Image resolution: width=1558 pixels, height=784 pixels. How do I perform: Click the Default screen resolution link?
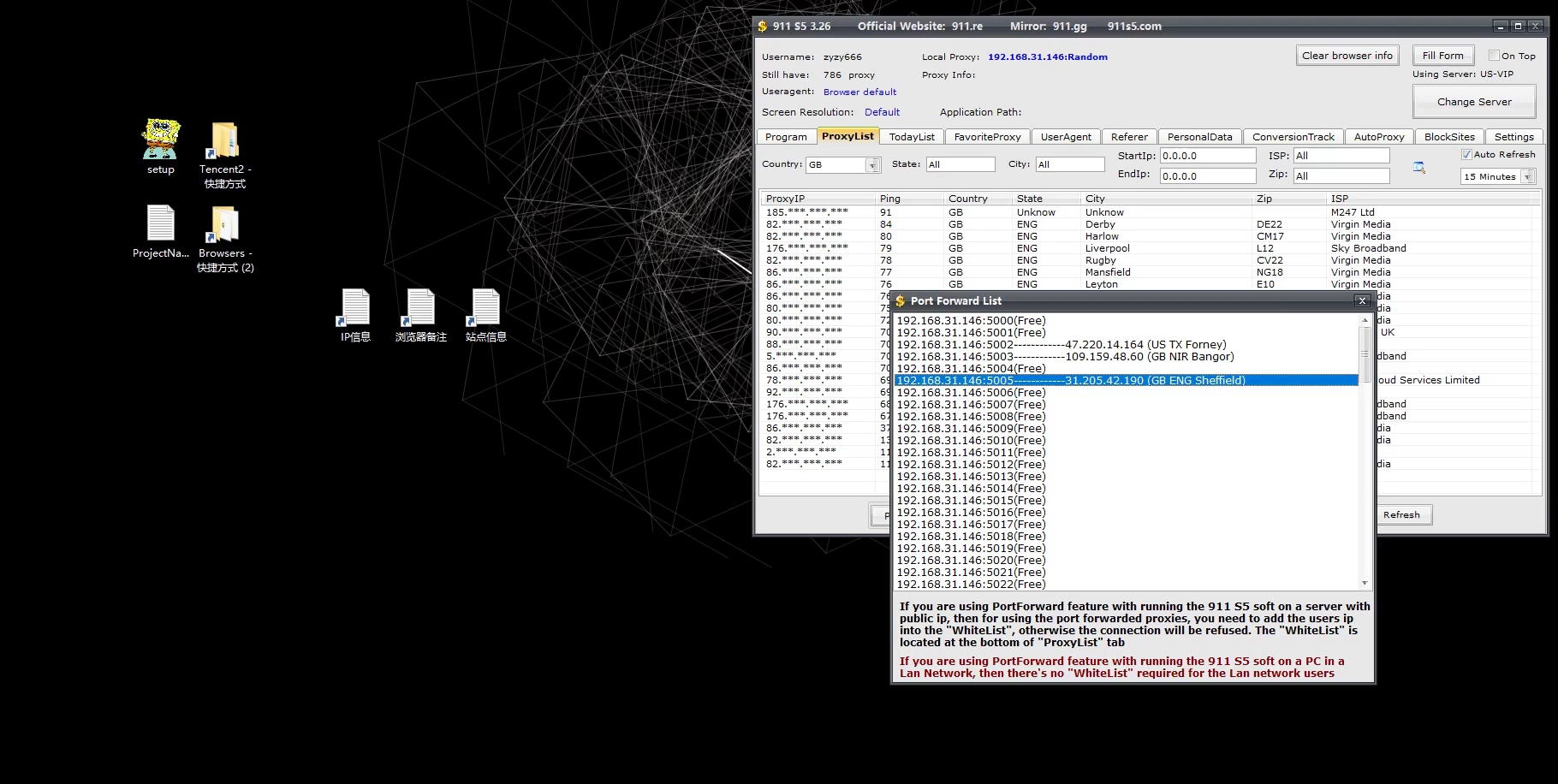click(x=882, y=112)
